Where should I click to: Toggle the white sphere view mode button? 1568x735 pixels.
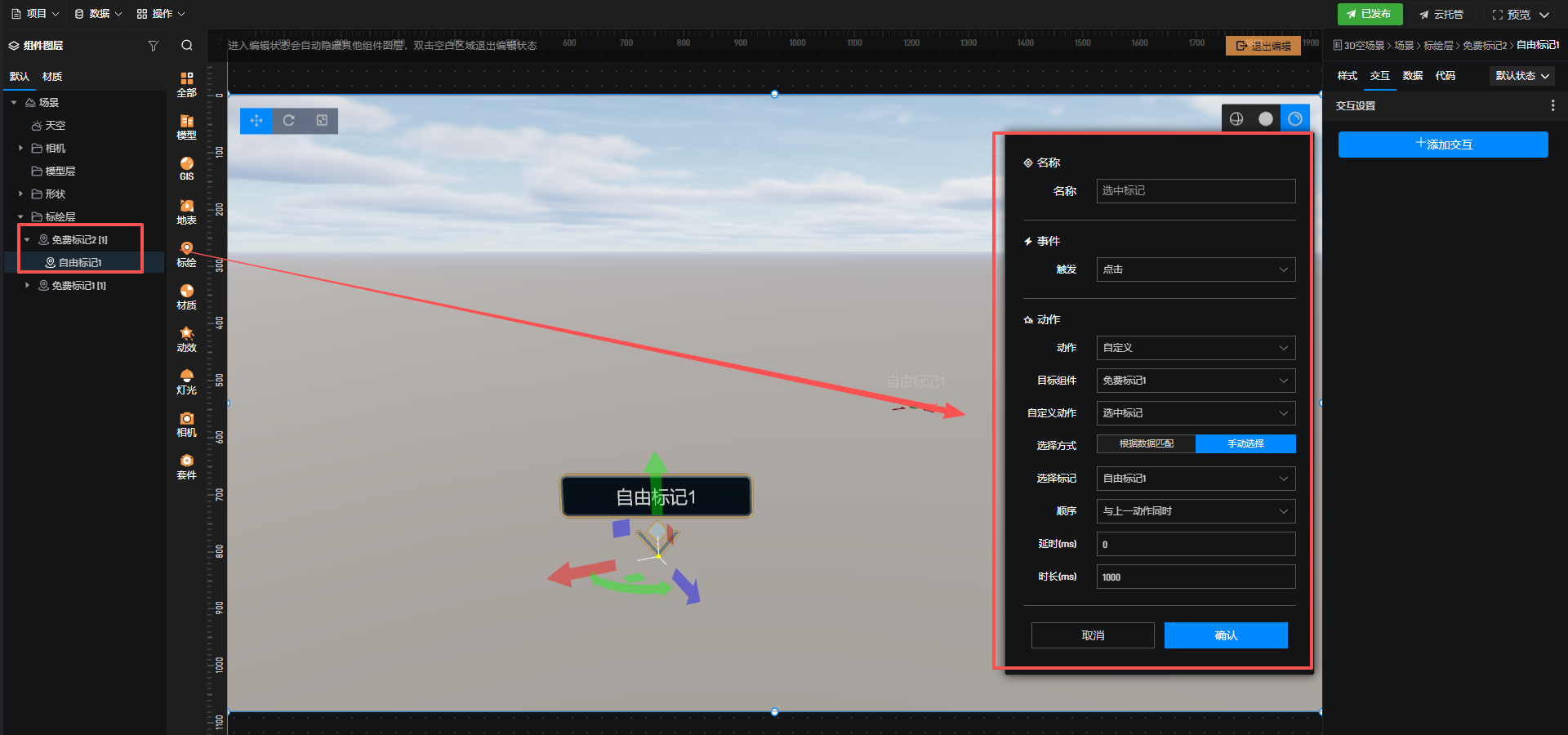[1266, 119]
